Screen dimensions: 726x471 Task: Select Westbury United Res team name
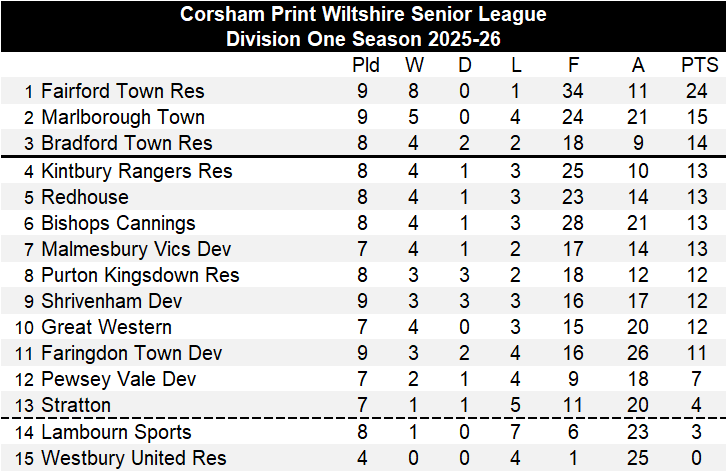[134, 458]
